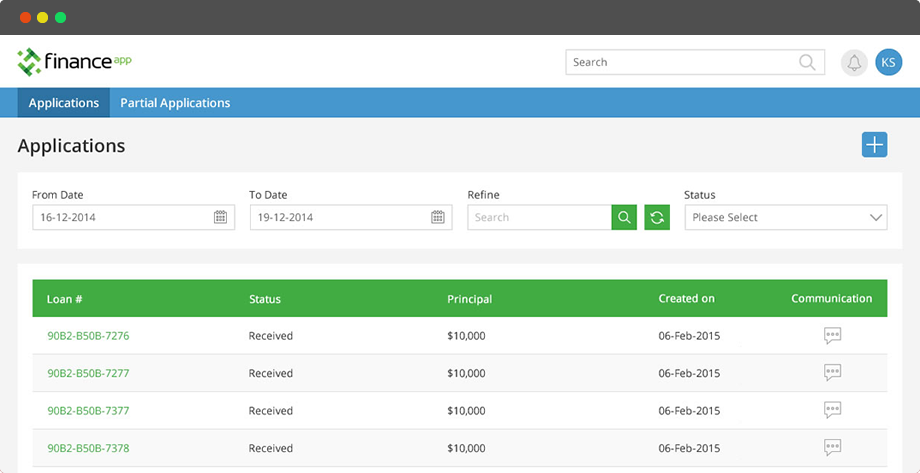Click the green maximize window button
The height and width of the screenshot is (473, 920).
(60, 18)
